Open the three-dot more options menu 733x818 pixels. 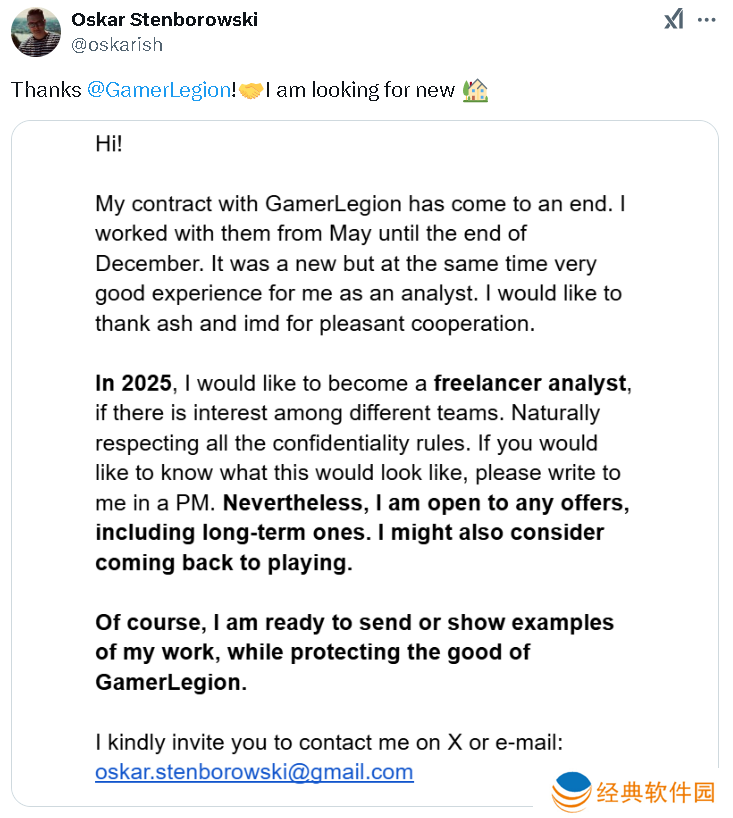coord(707,20)
